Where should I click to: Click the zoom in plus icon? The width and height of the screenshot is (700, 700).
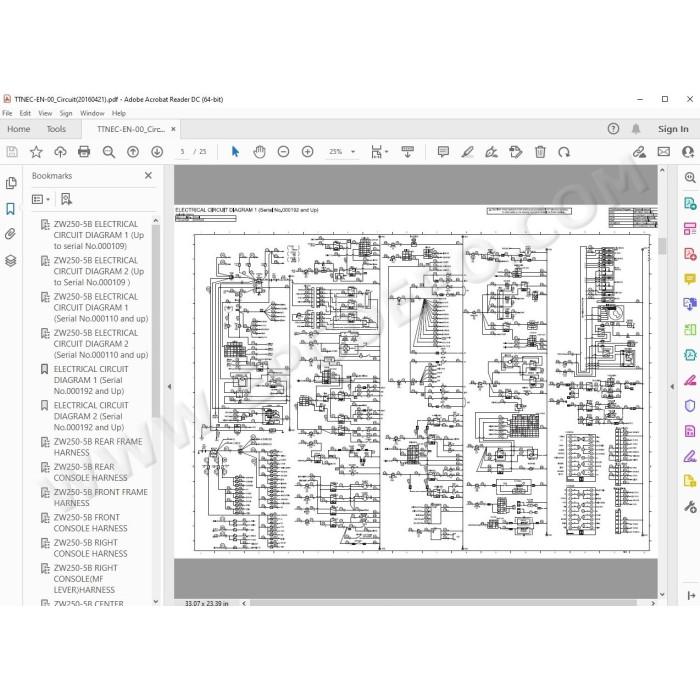coord(307,152)
